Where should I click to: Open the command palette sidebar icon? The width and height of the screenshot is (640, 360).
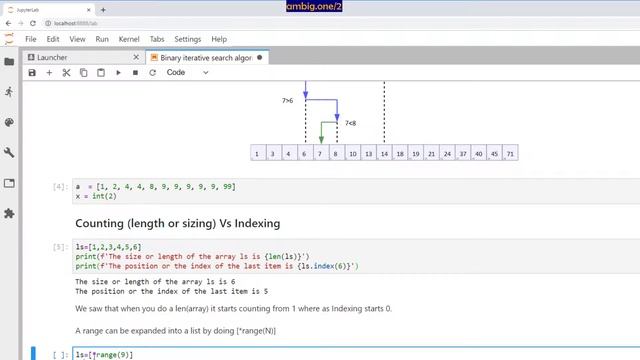point(9,122)
